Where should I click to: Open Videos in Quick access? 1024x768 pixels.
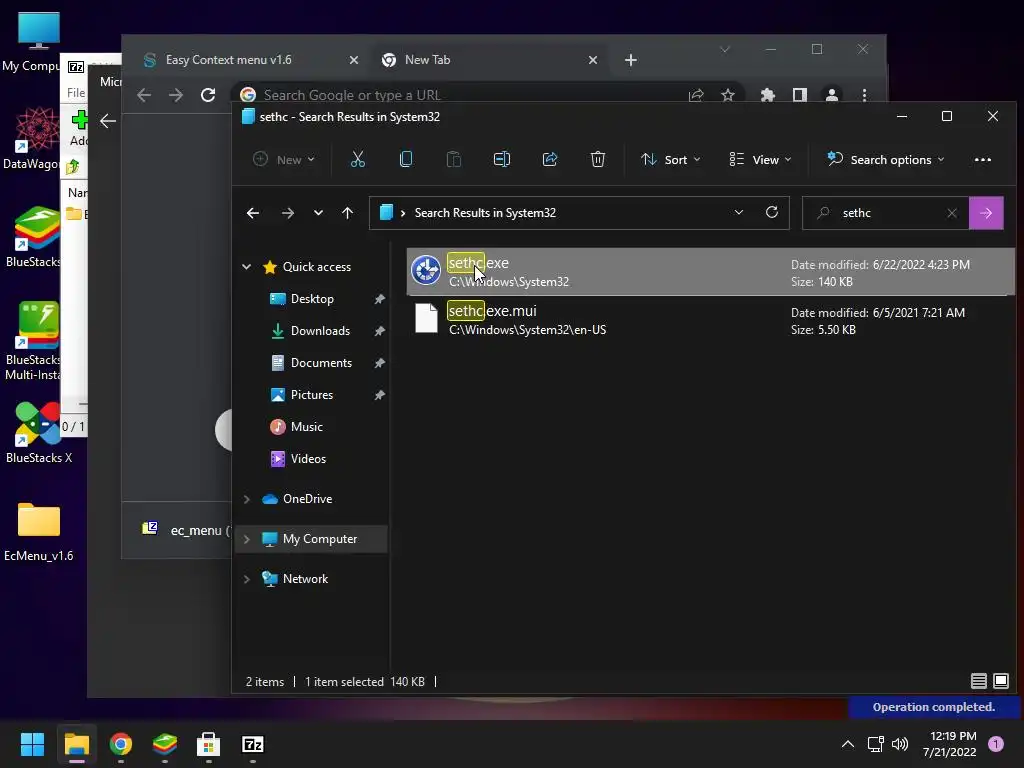point(308,458)
